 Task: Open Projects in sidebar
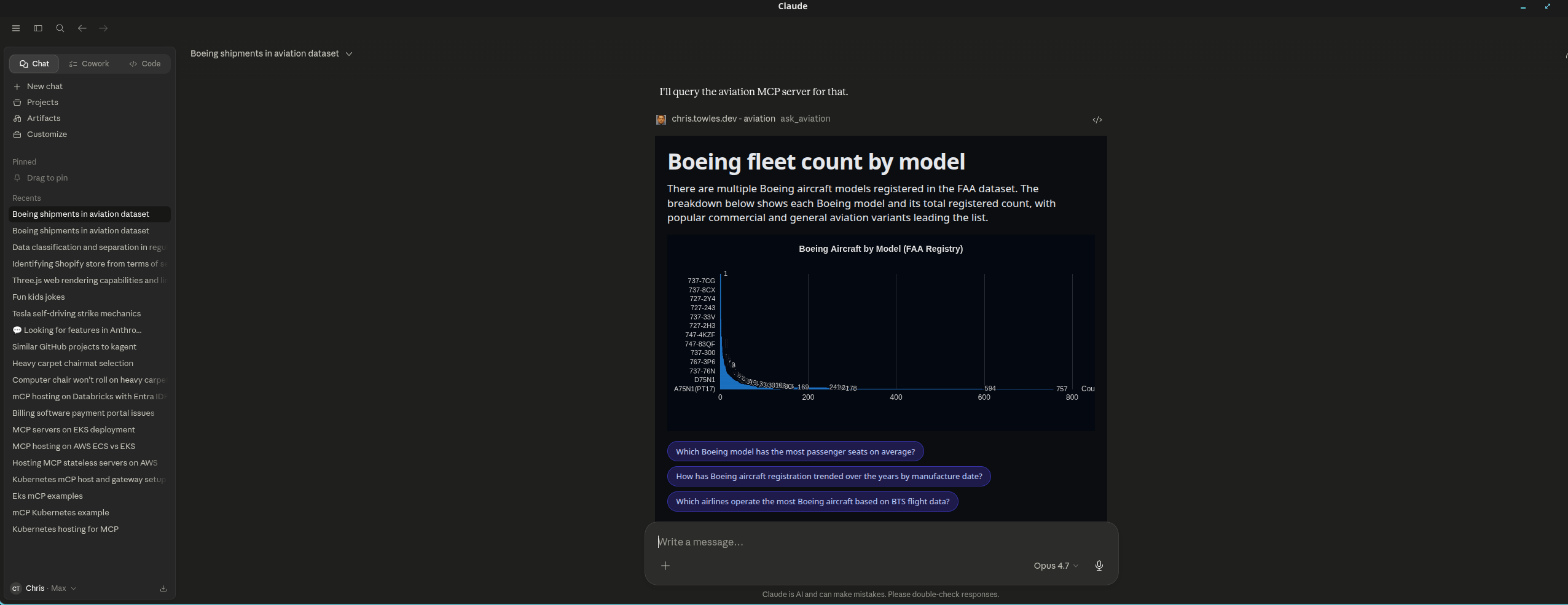click(x=89, y=103)
